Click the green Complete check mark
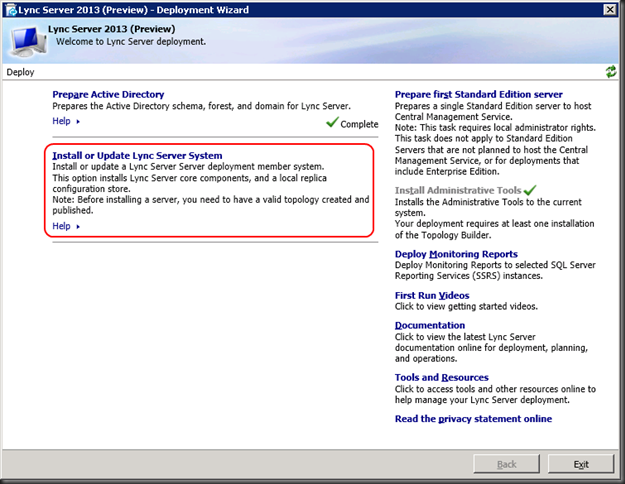The image size is (625, 484). click(332, 122)
